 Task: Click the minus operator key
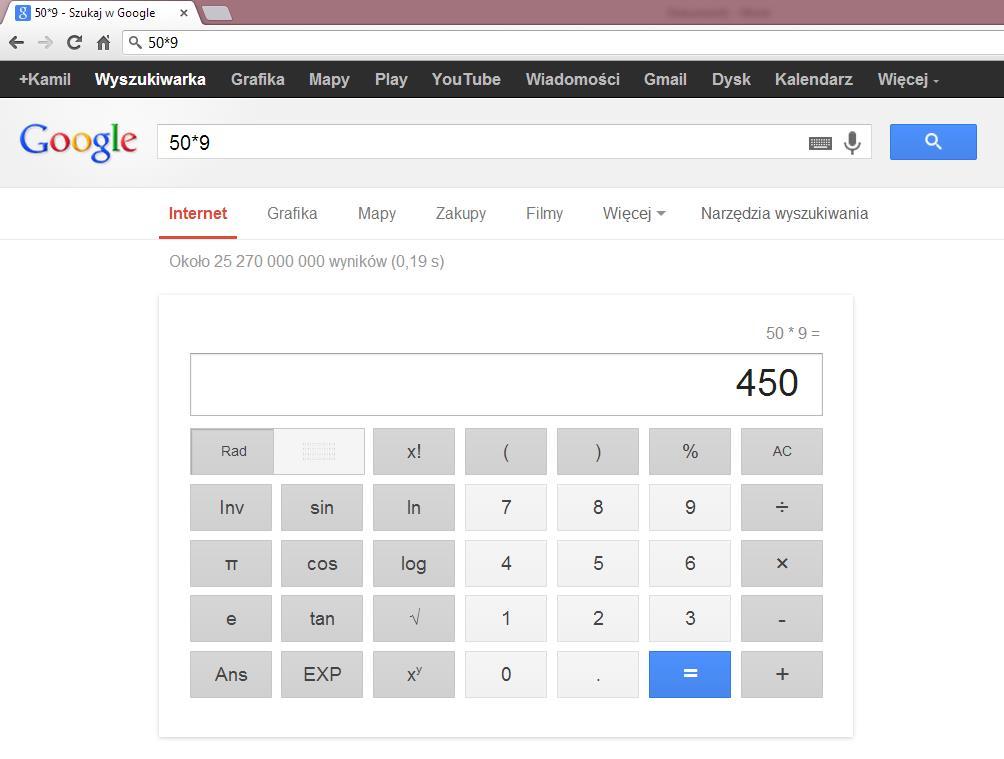(782, 619)
